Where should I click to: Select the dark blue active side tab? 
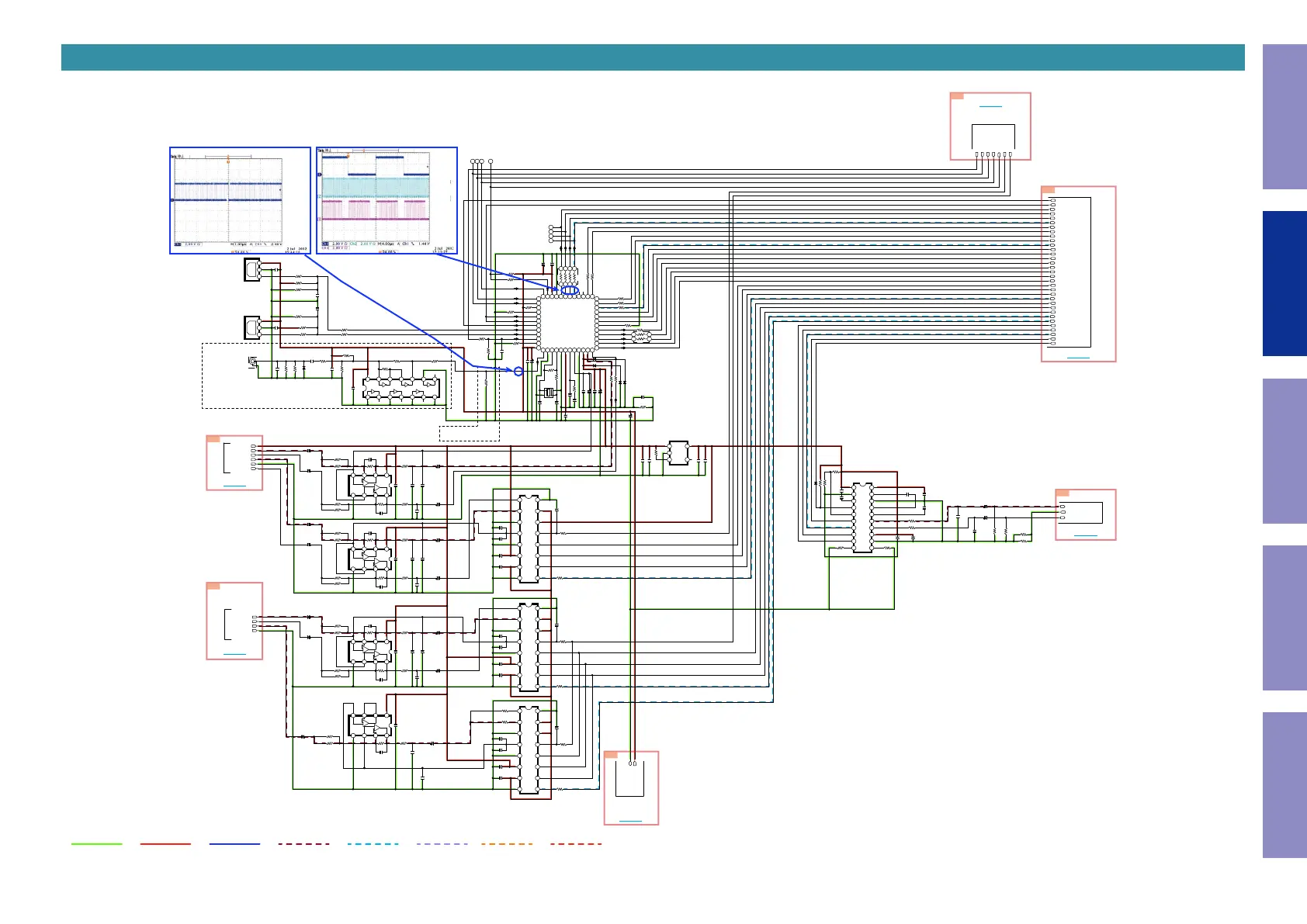[1284, 284]
